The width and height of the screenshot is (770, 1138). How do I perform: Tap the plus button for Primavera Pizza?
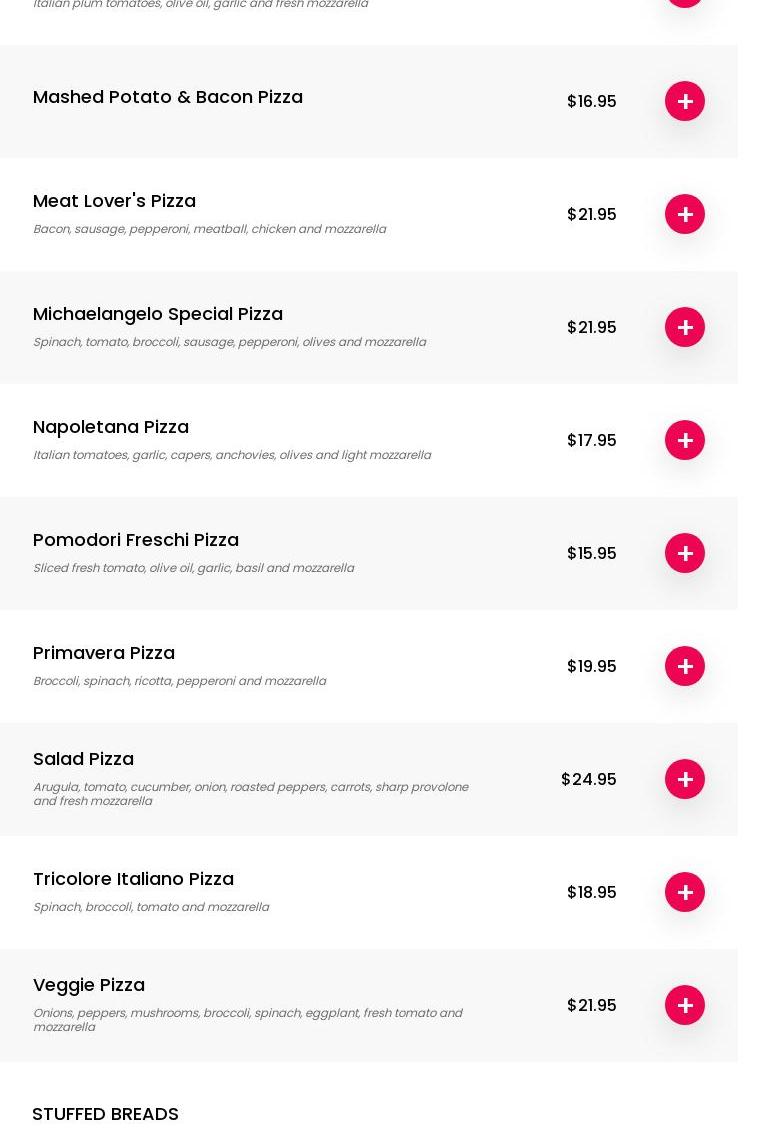tap(685, 666)
